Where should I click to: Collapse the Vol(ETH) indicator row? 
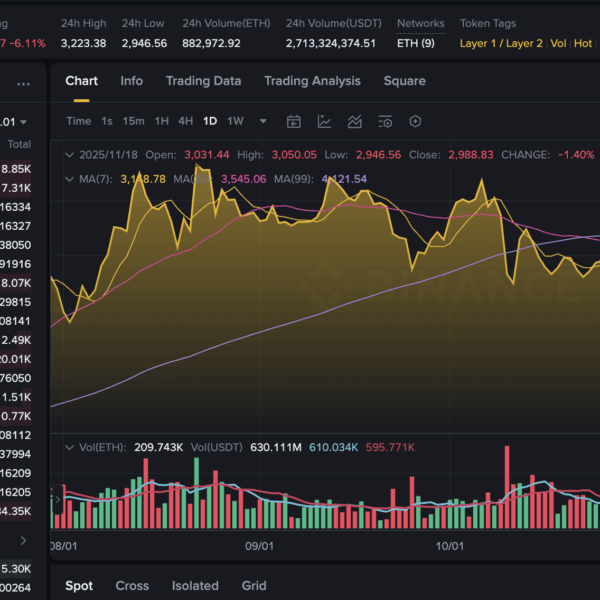point(68,447)
